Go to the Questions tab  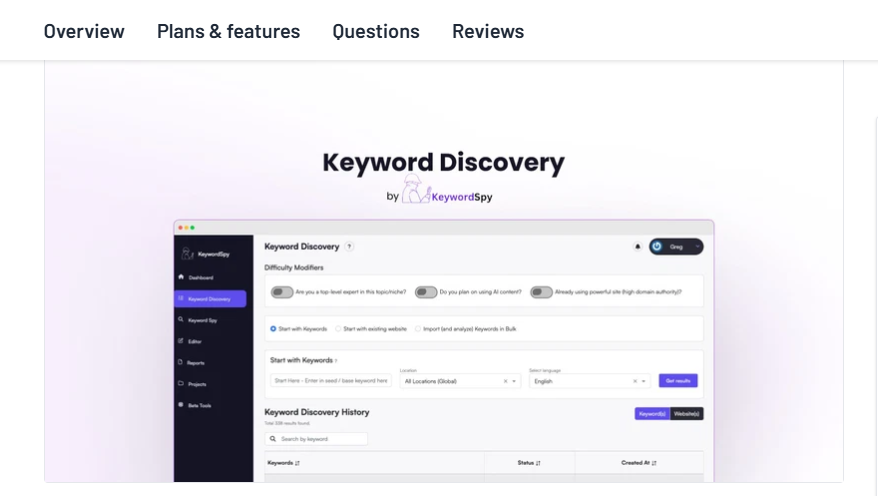376,31
